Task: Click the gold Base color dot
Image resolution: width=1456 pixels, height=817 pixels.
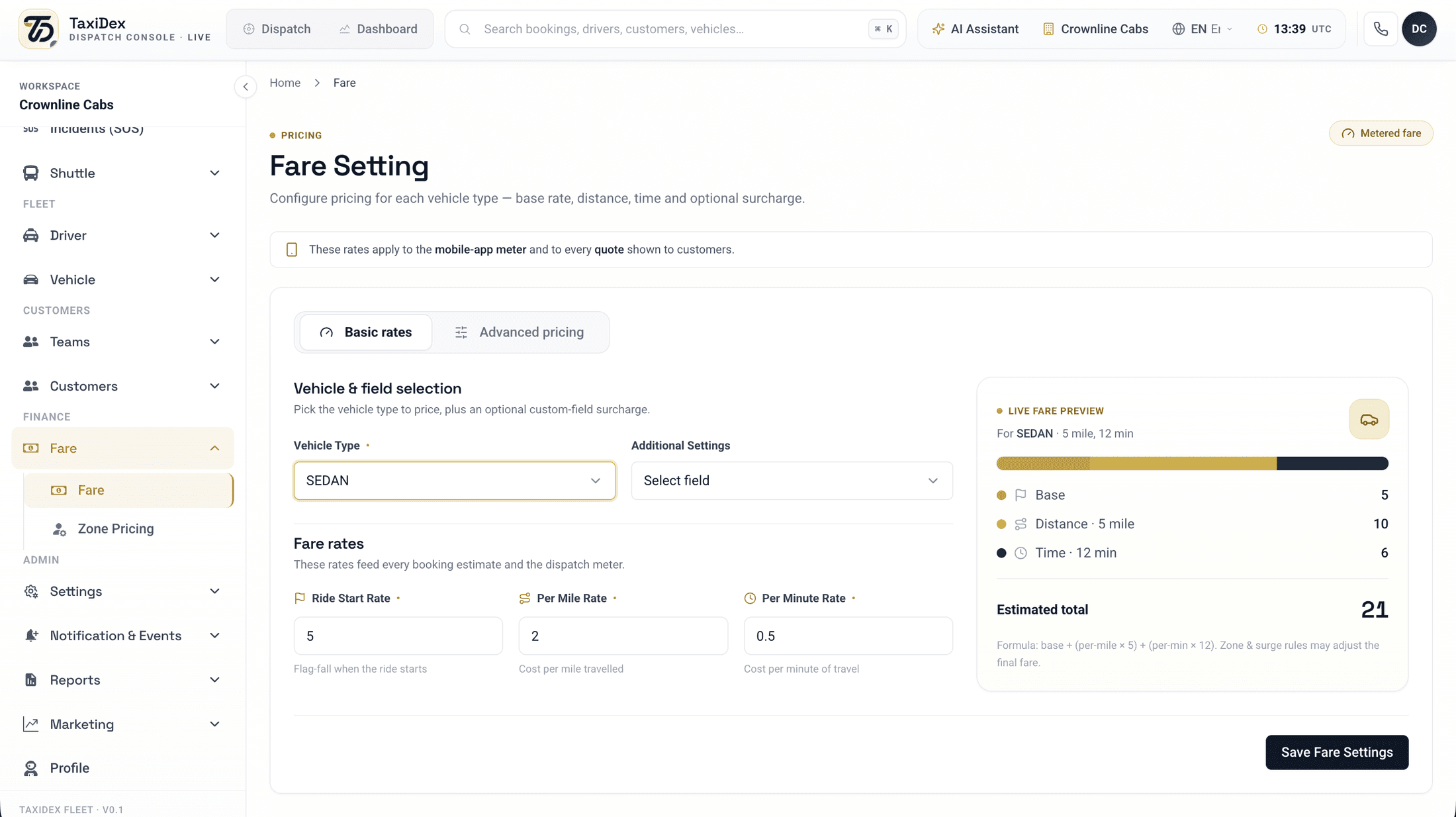Action: (1001, 495)
